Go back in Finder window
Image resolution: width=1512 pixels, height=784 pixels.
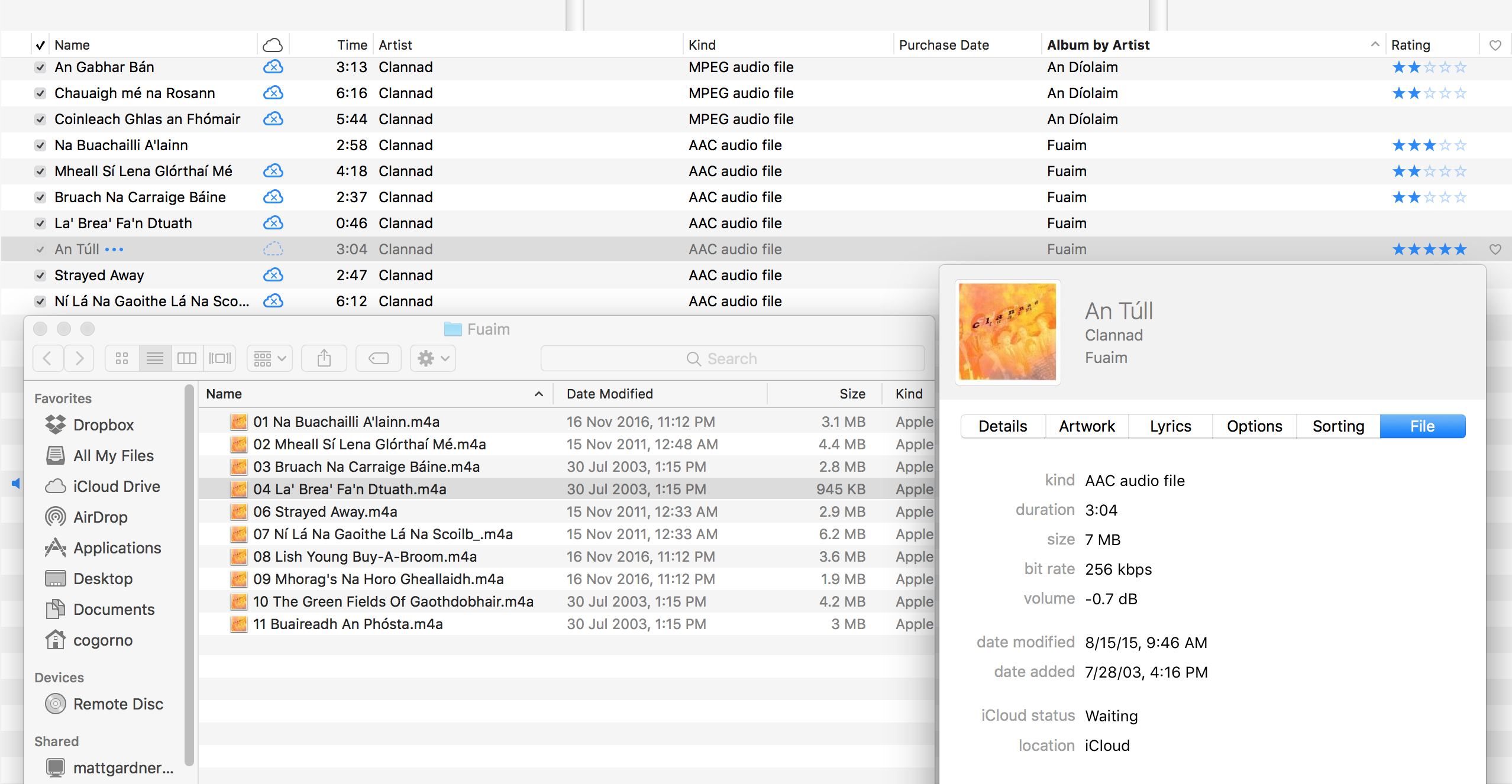coord(48,358)
